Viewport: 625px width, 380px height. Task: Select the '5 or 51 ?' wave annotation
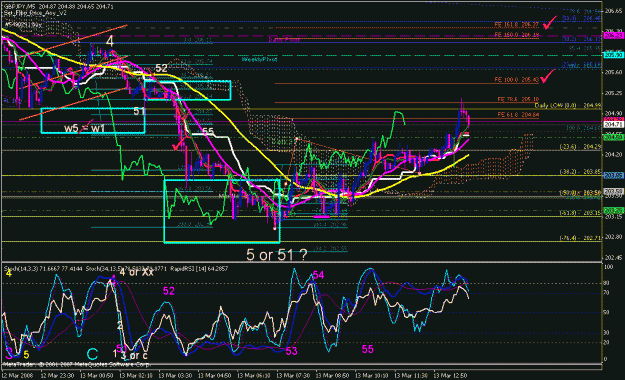(277, 255)
